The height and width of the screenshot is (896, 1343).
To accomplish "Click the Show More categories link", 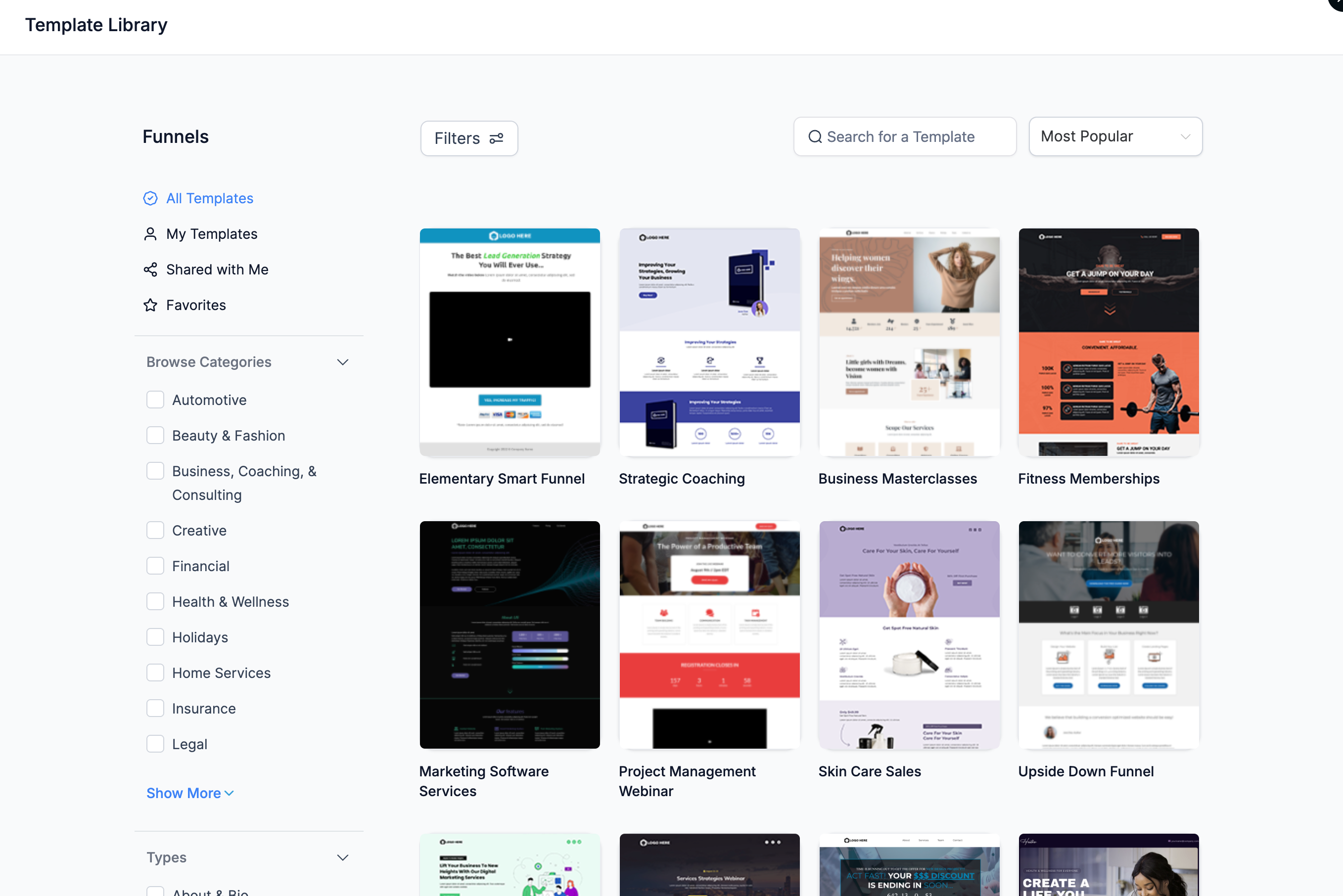I will [x=184, y=793].
